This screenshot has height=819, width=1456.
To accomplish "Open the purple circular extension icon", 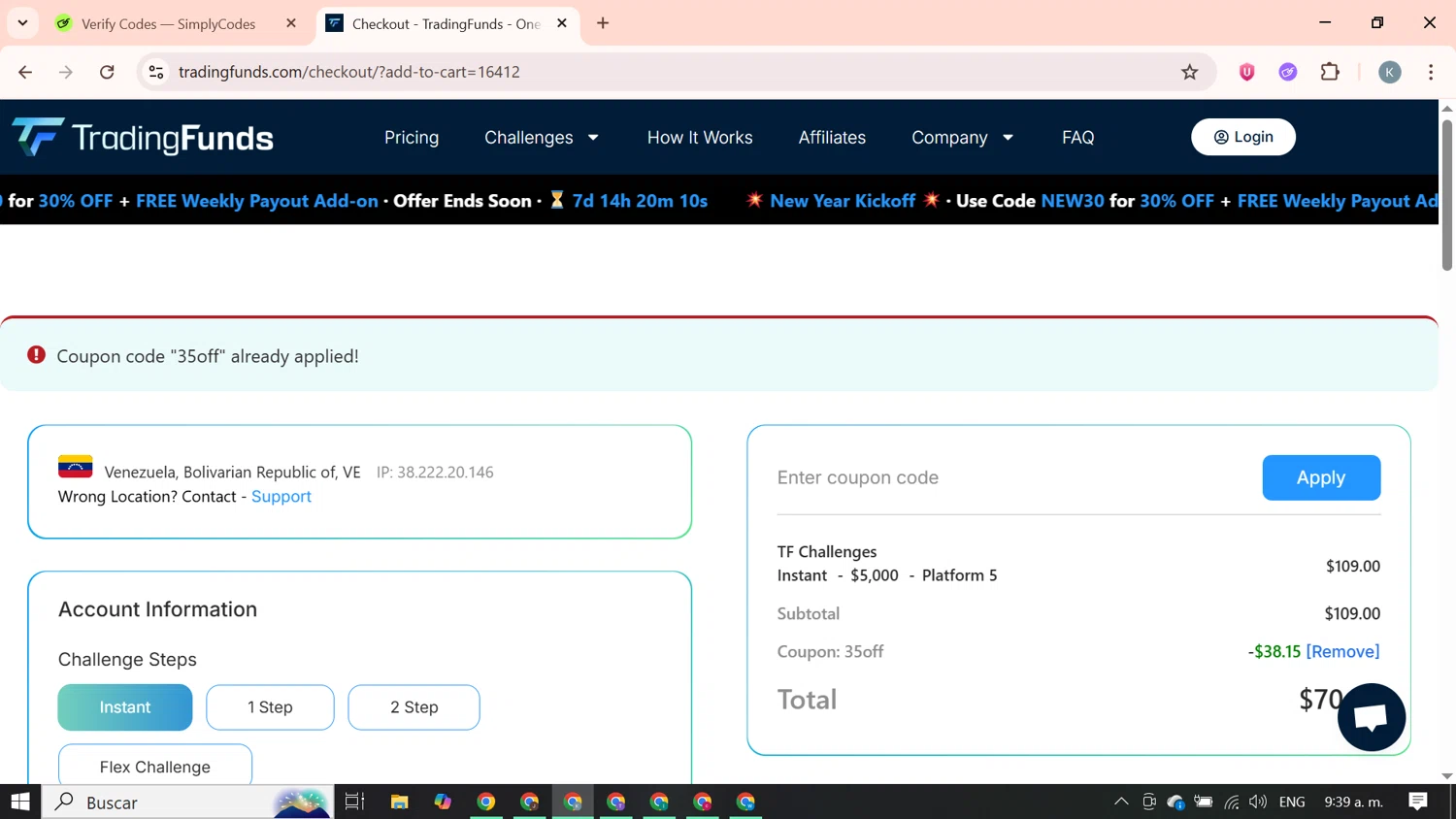I will (x=1288, y=72).
